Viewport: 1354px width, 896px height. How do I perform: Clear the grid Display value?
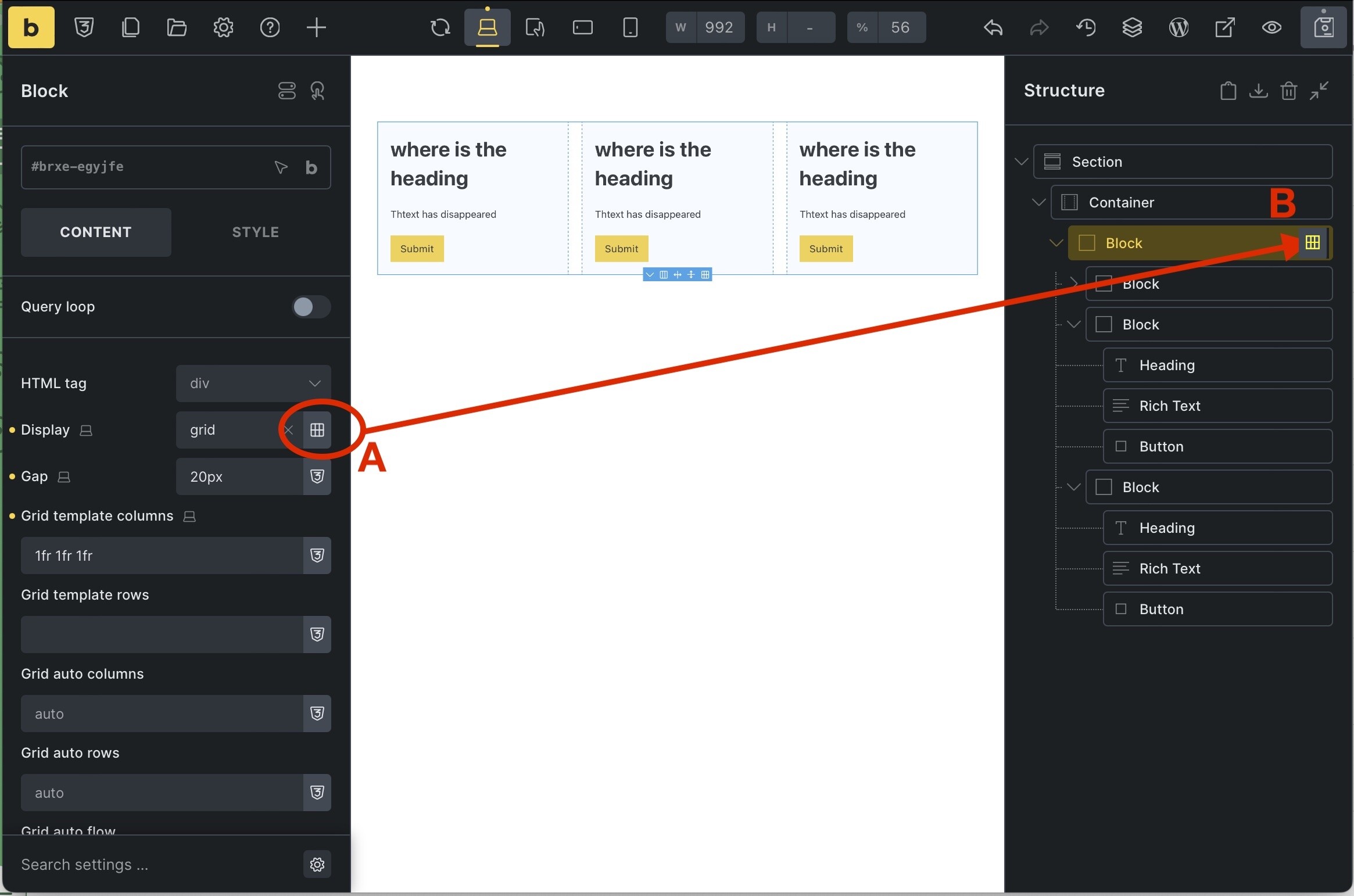[x=288, y=430]
